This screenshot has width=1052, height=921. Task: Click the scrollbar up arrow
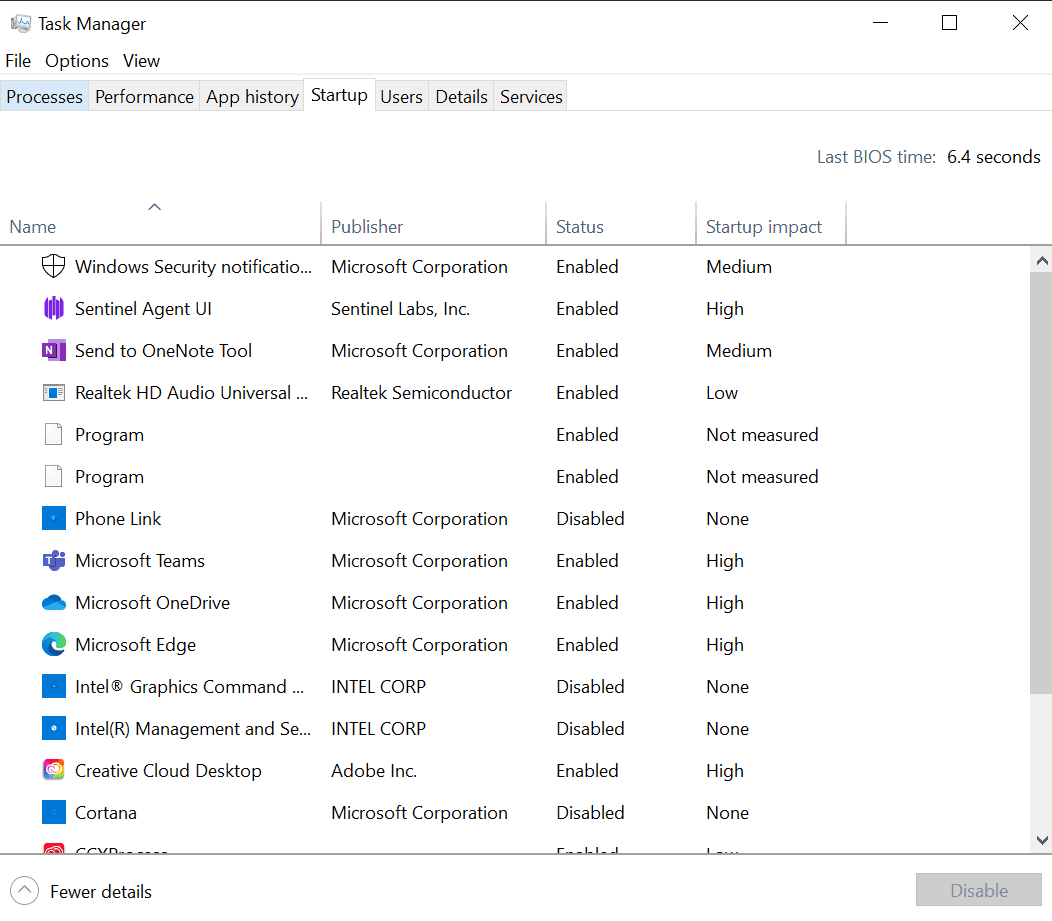(x=1041, y=261)
